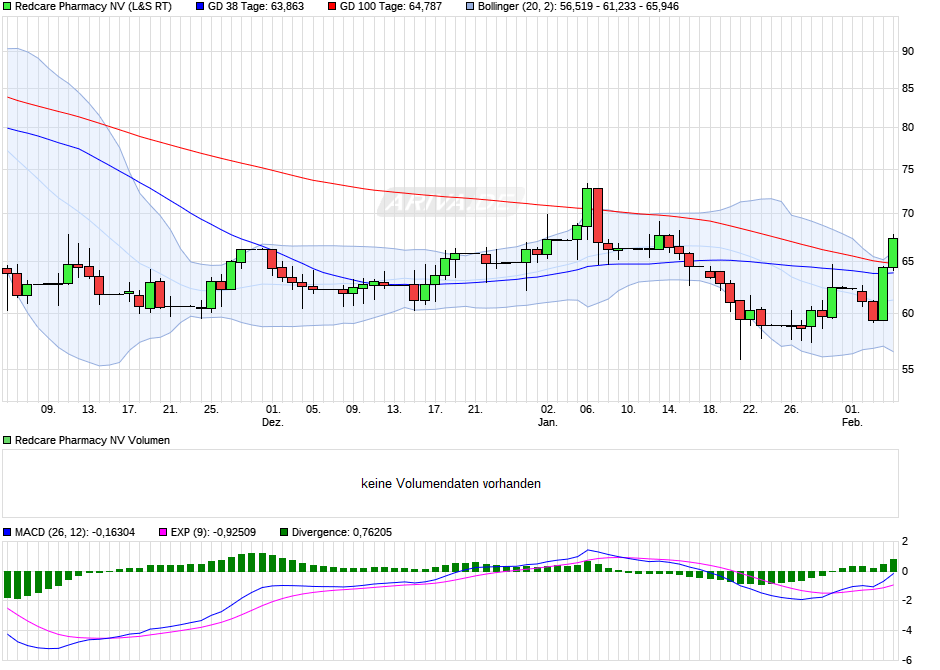
Task: Select the 'GD 100 Tage: 64,787' label
Action: [391, 7]
